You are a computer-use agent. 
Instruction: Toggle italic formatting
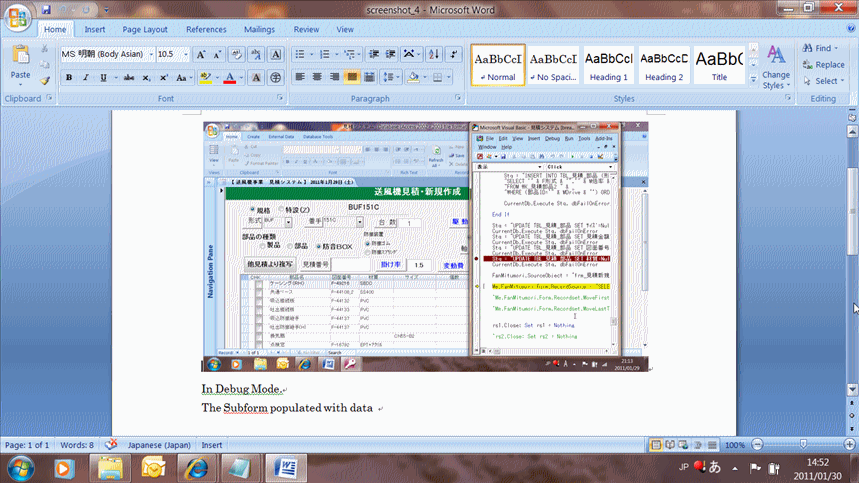(x=85, y=78)
